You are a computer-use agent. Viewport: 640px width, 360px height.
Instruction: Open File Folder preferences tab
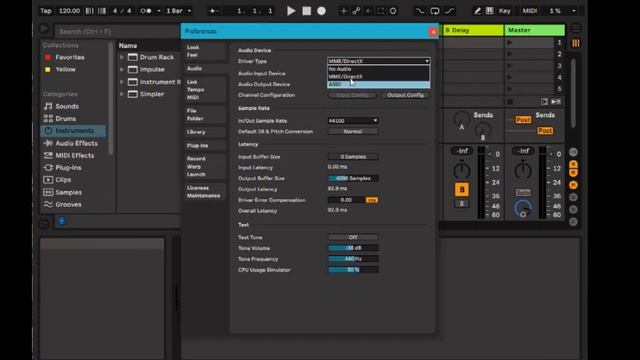(x=205, y=115)
